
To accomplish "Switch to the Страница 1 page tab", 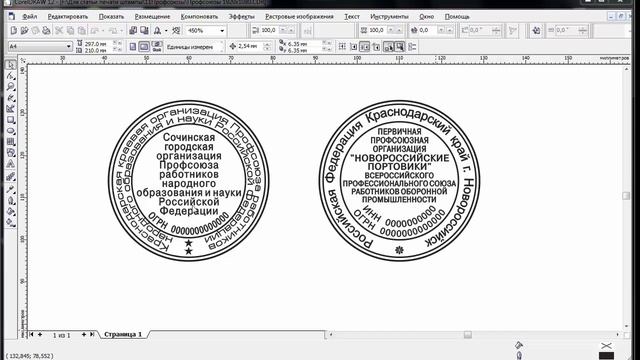I will pos(123,334).
